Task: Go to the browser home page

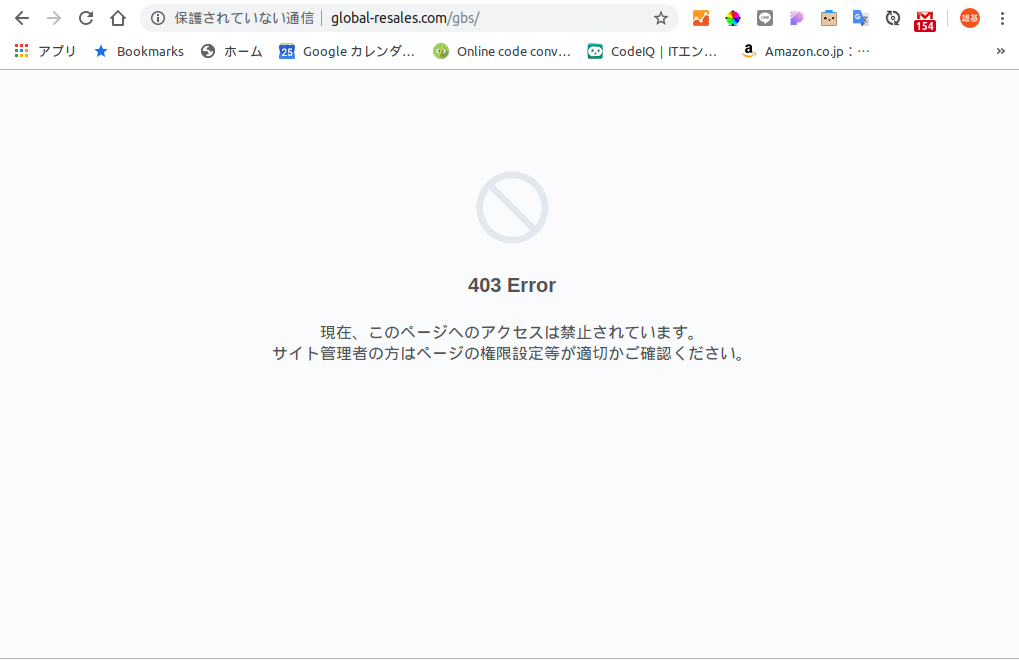Action: click(118, 18)
